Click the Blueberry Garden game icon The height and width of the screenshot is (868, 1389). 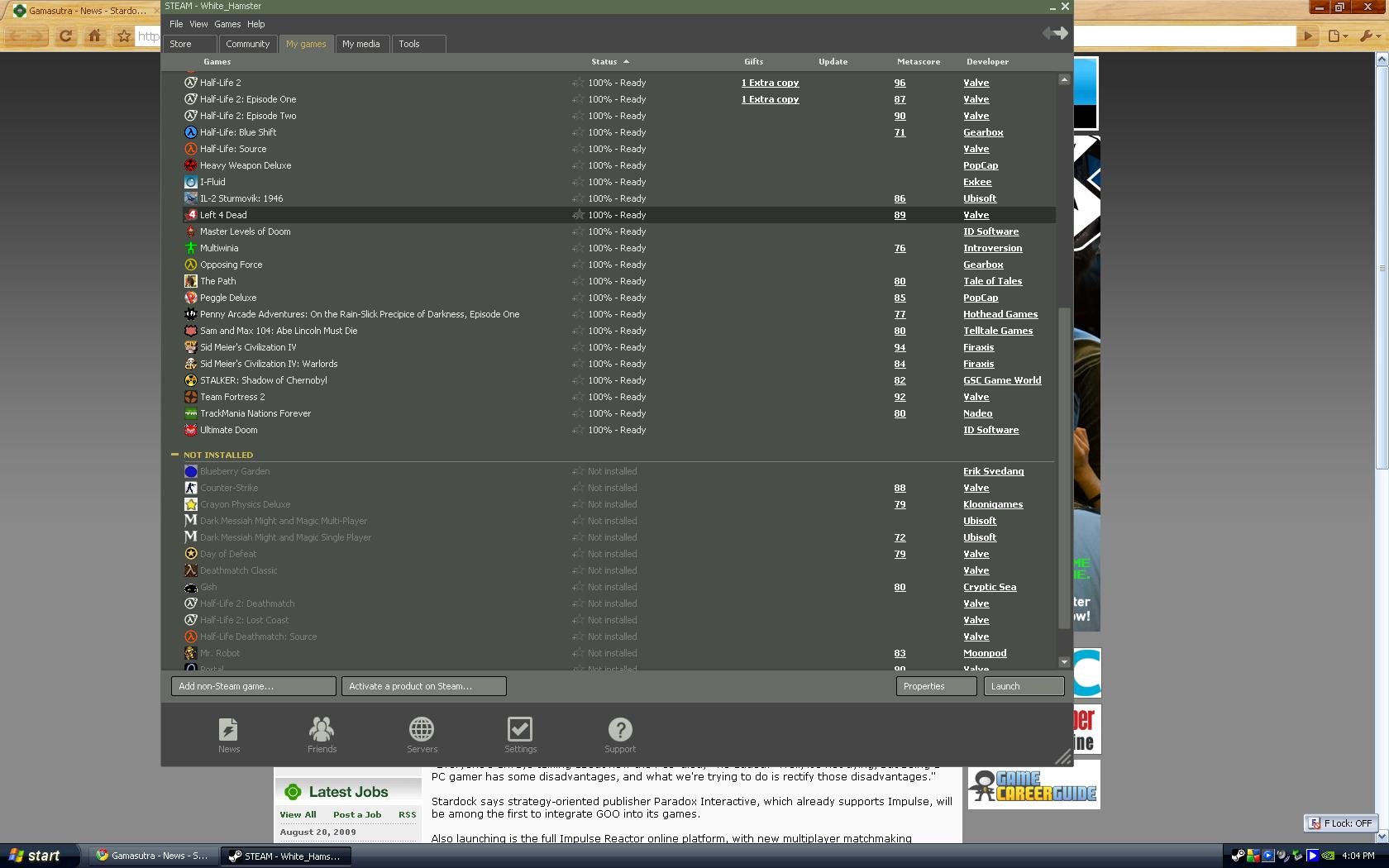191,471
